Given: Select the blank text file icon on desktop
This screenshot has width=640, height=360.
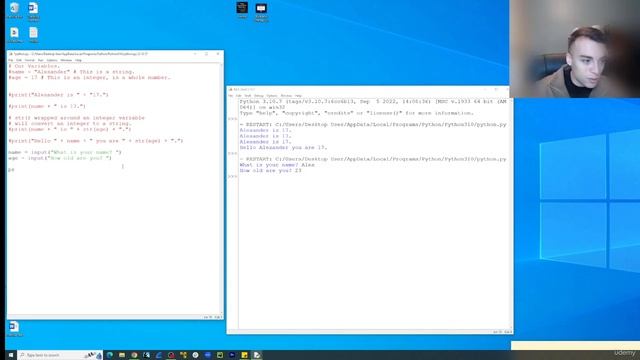Looking at the screenshot, I should coord(33,35).
